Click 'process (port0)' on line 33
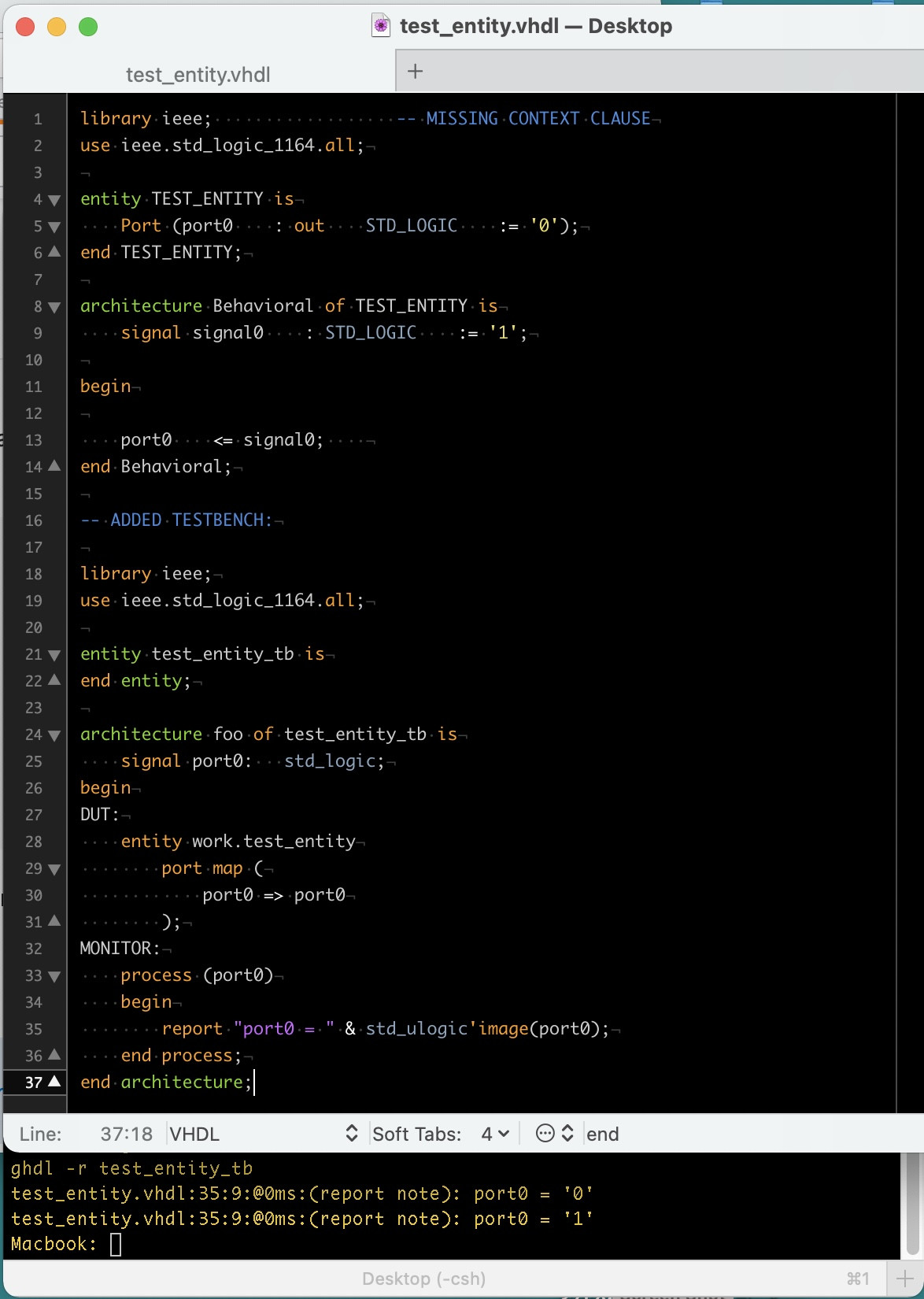Screen dimensions: 924x1299 197,975
